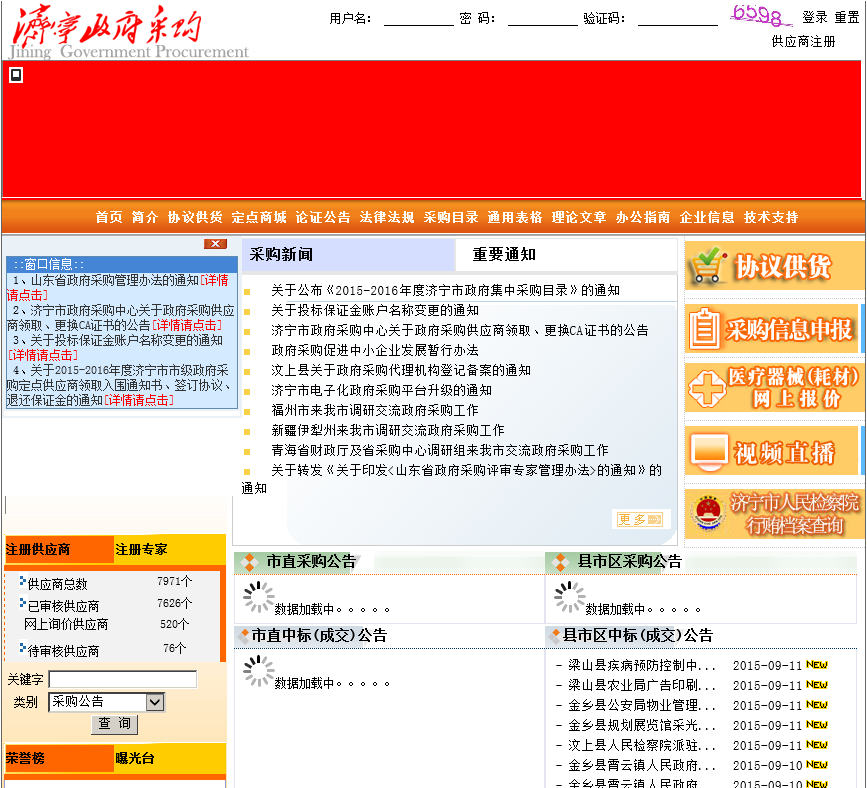This screenshot has height=788, width=867.
Task: Open the 类别 dropdown showing 采购公告
Action: coord(106,702)
